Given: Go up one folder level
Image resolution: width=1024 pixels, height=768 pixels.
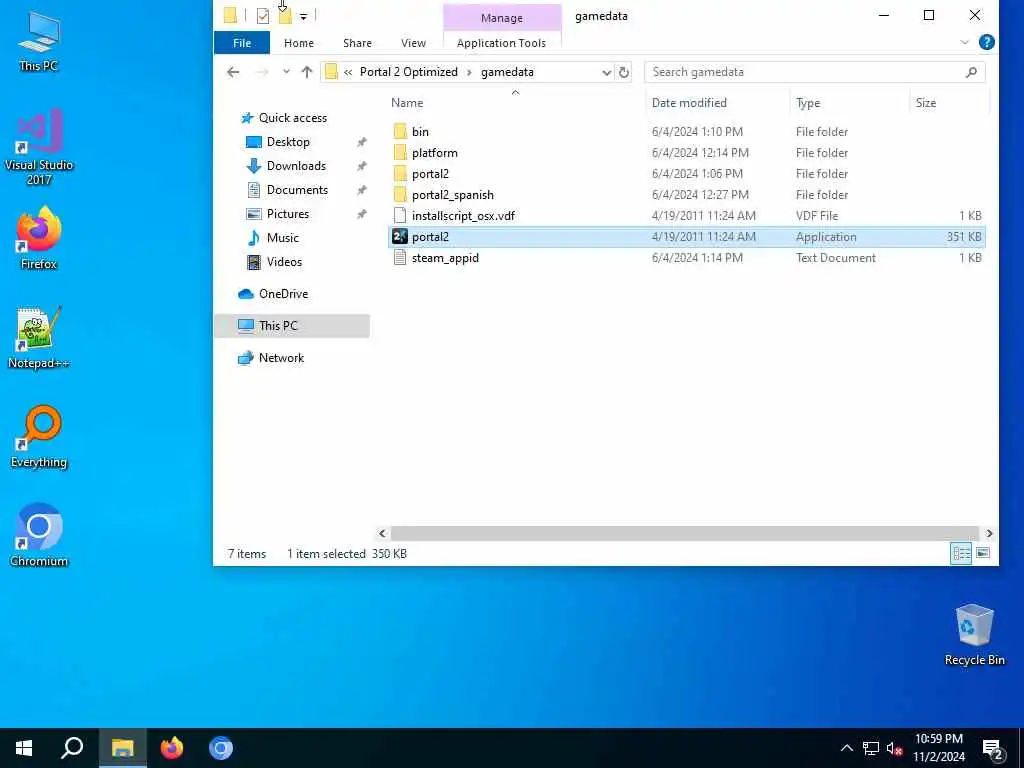Looking at the screenshot, I should pos(307,72).
